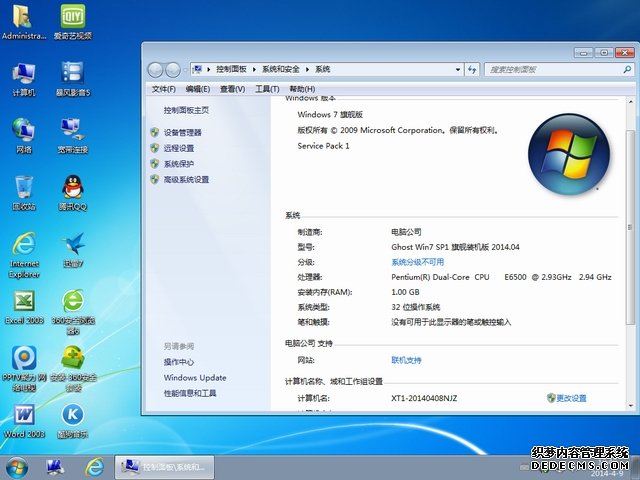Select the 系统和安全 breadcrumb
This screenshot has height=480, width=640.
280,69
